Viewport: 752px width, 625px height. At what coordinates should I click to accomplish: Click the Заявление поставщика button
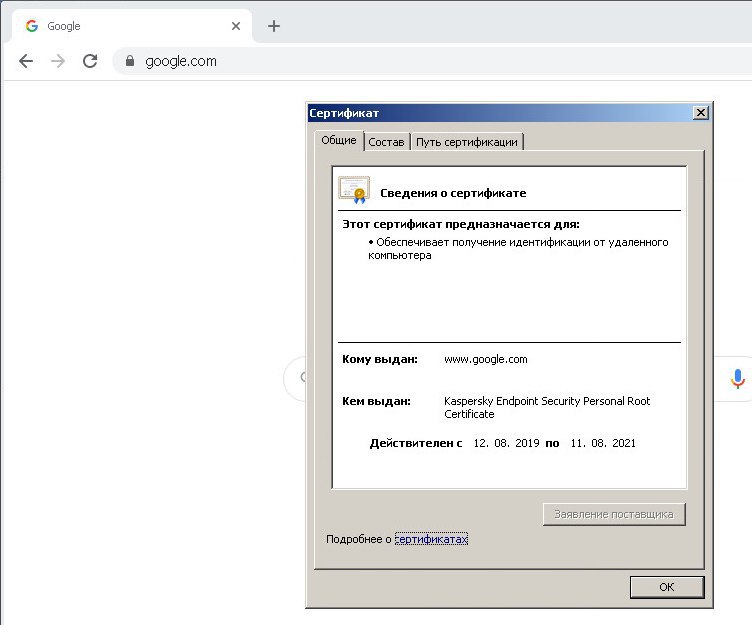point(614,514)
